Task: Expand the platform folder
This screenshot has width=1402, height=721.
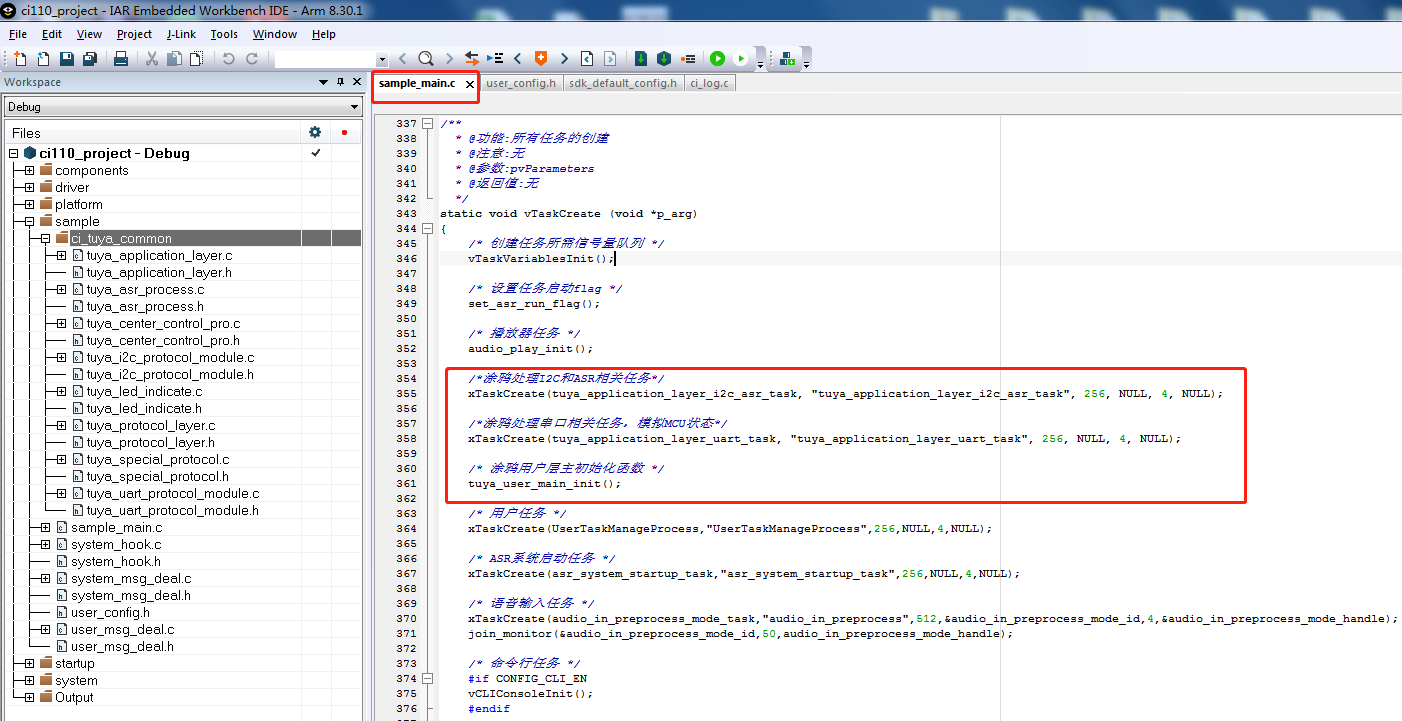Action: pos(29,204)
